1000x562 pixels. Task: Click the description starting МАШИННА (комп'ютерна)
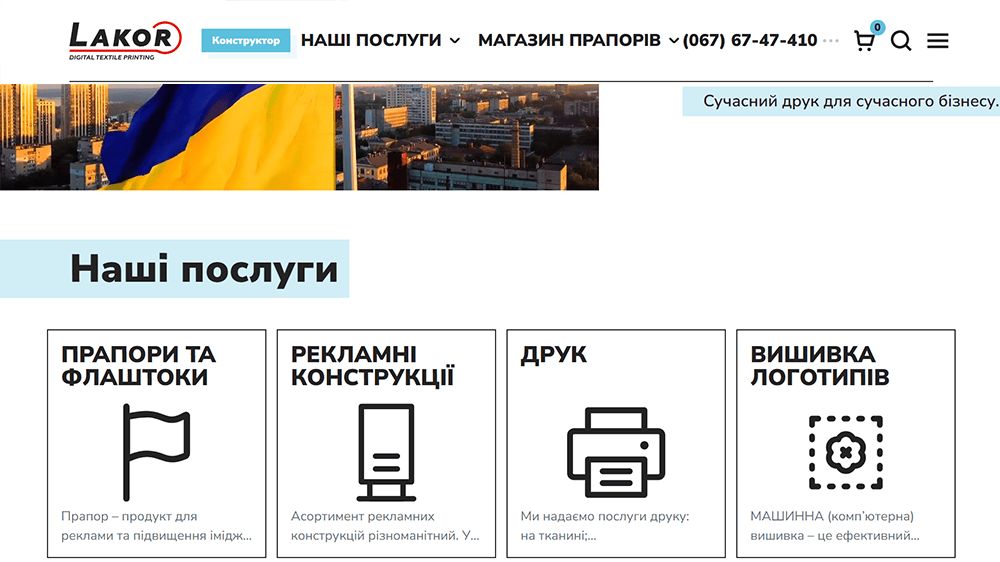[835, 526]
